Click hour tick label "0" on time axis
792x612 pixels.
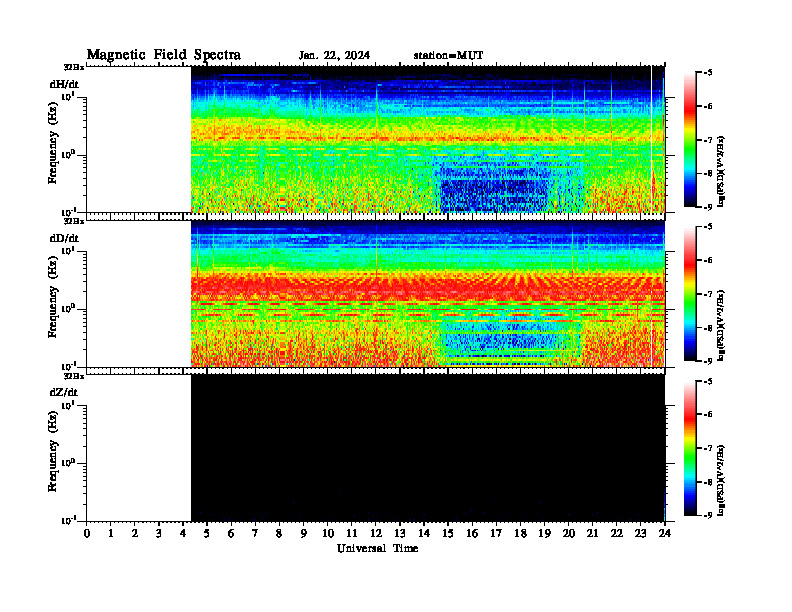point(87,534)
